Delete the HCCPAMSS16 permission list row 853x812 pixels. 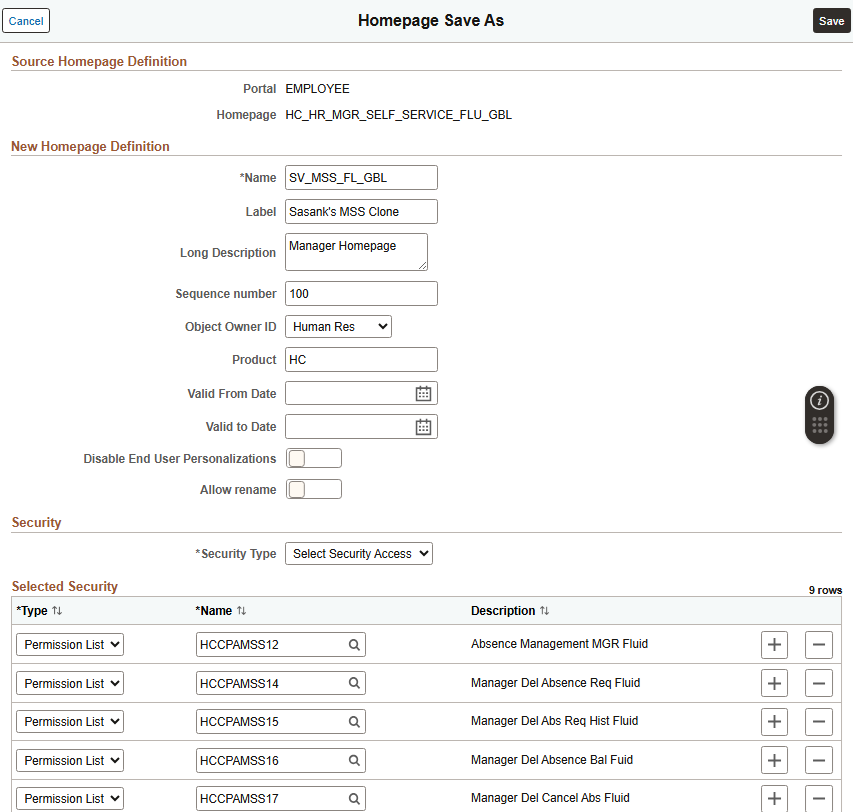tap(818, 760)
